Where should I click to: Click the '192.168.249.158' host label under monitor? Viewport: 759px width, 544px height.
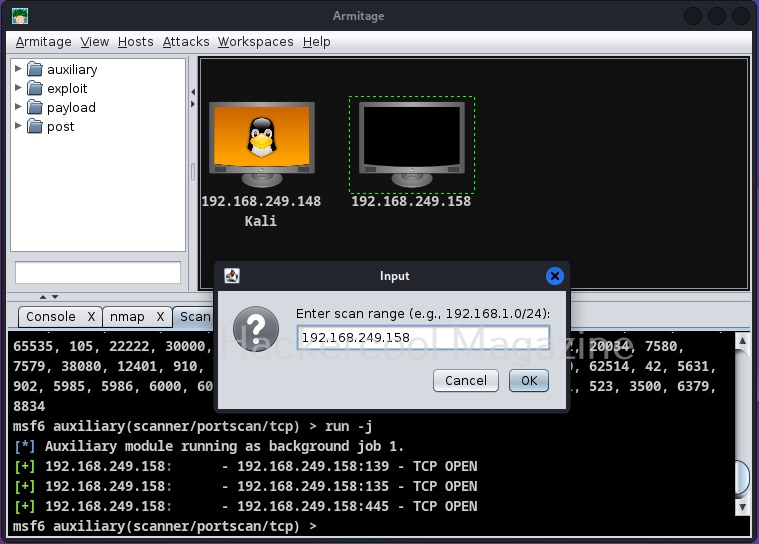[411, 201]
